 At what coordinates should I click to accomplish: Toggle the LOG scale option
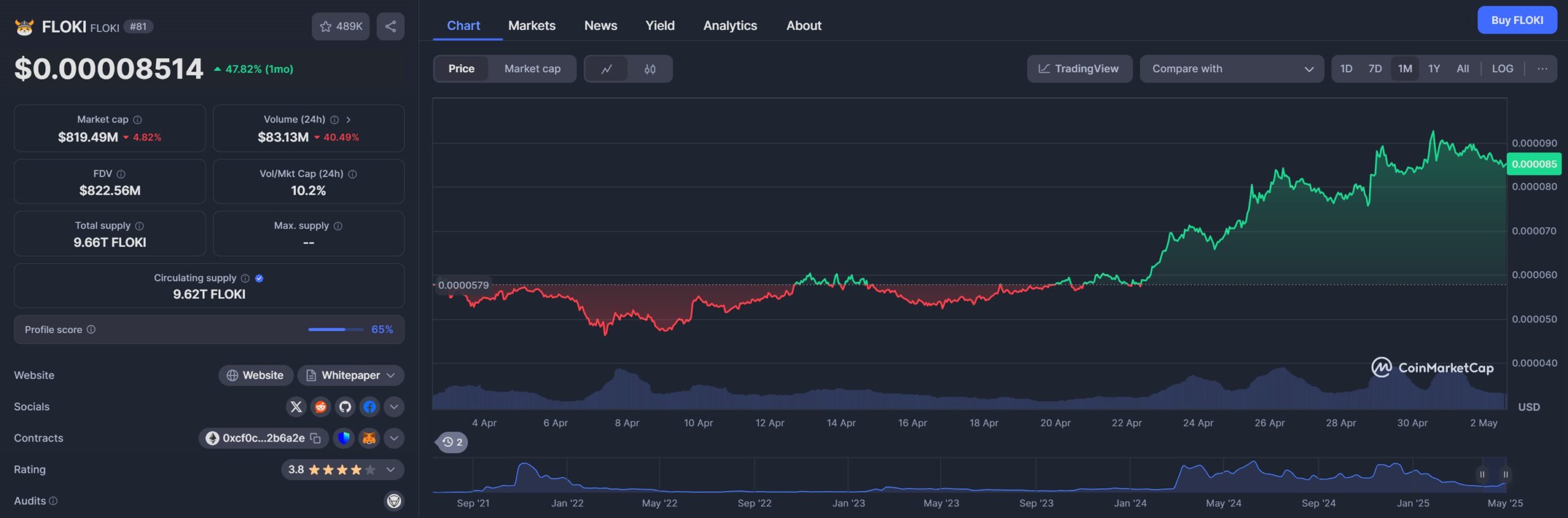click(x=1502, y=69)
